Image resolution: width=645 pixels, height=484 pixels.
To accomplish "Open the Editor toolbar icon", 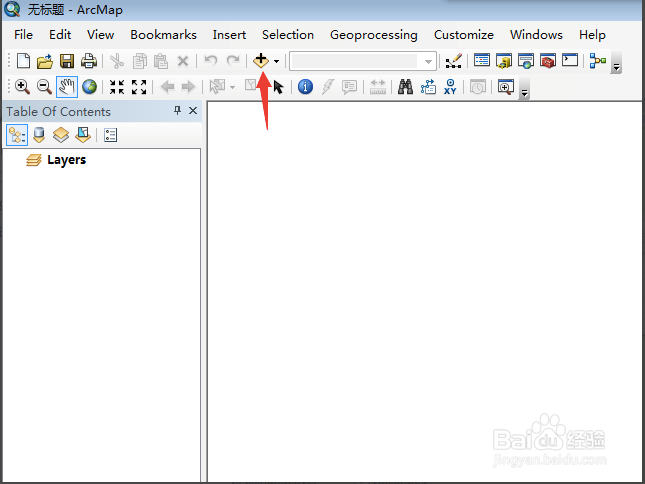I will coord(454,61).
